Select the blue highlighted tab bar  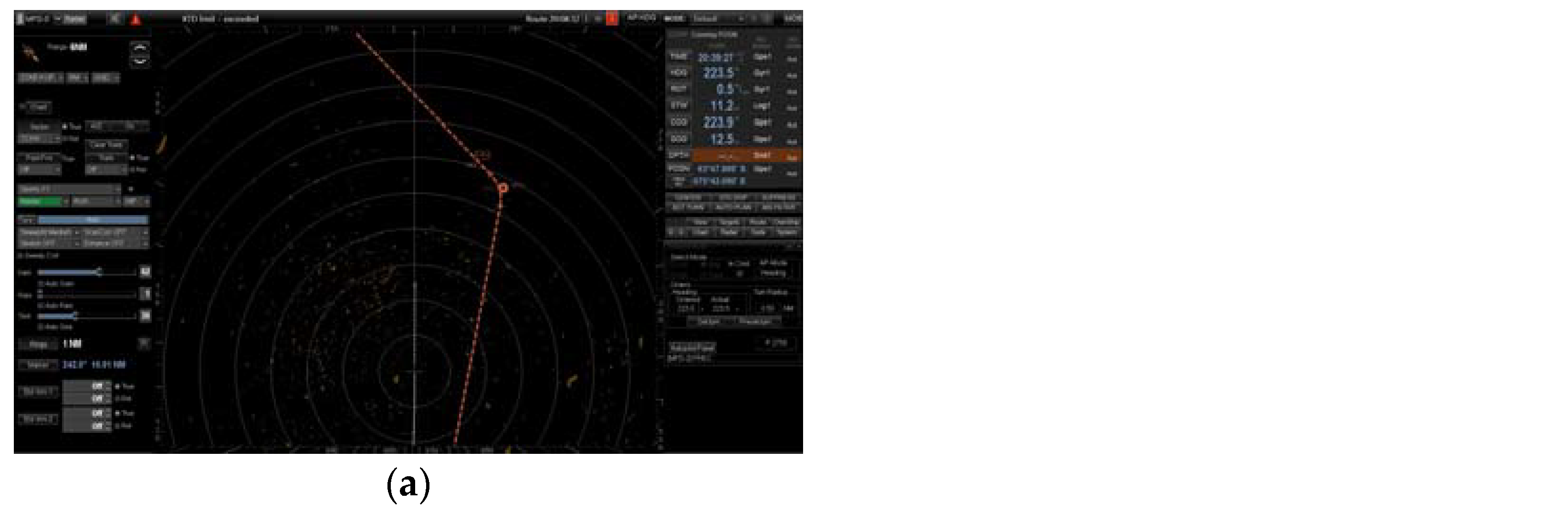click(x=93, y=219)
